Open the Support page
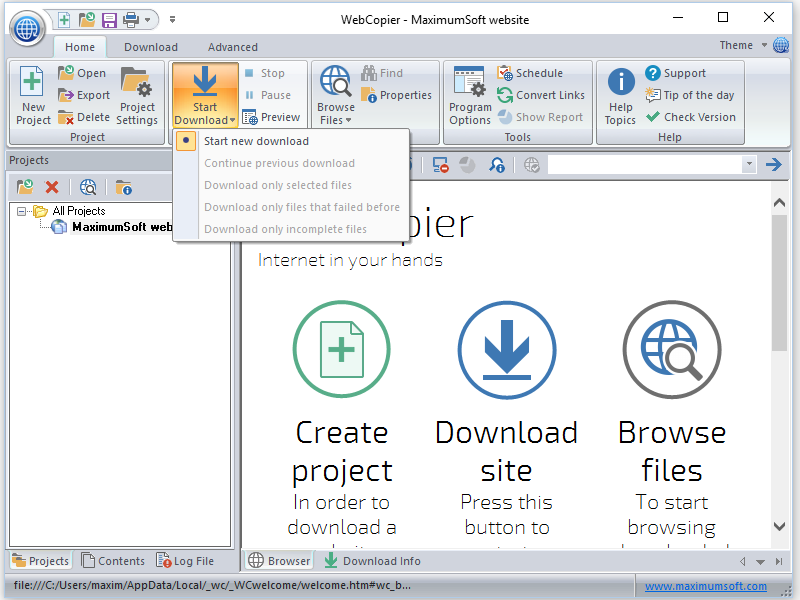This screenshot has height=600, width=800. pos(676,73)
